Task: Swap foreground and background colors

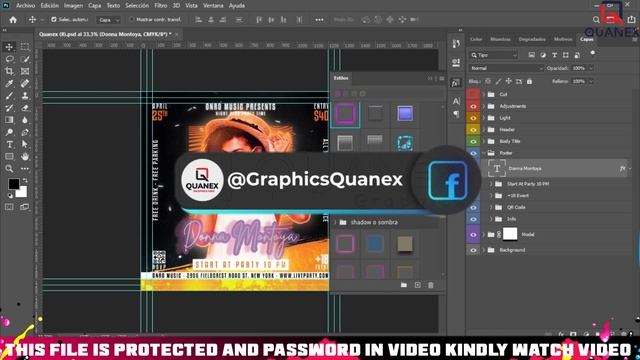Action: click(24, 180)
